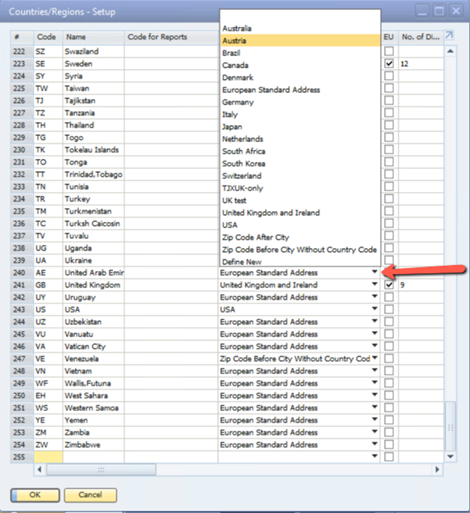Close the Countries/Regions Setup window
The height and width of the screenshot is (513, 470).
pyautogui.click(x=456, y=11)
